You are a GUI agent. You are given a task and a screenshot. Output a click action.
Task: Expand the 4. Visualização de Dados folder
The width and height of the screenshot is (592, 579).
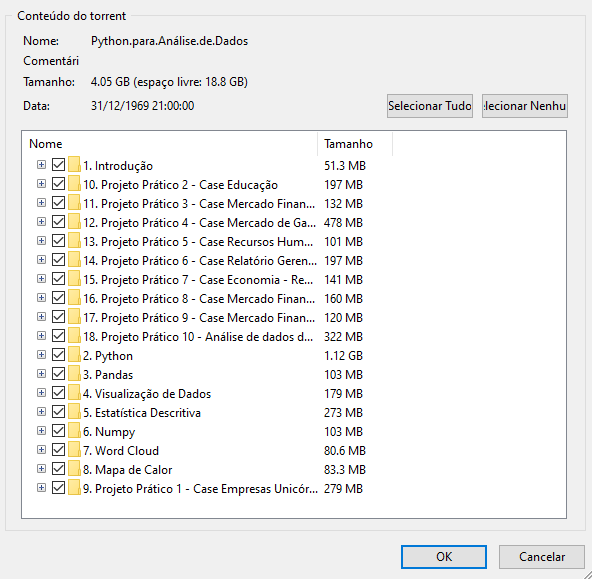[42, 393]
